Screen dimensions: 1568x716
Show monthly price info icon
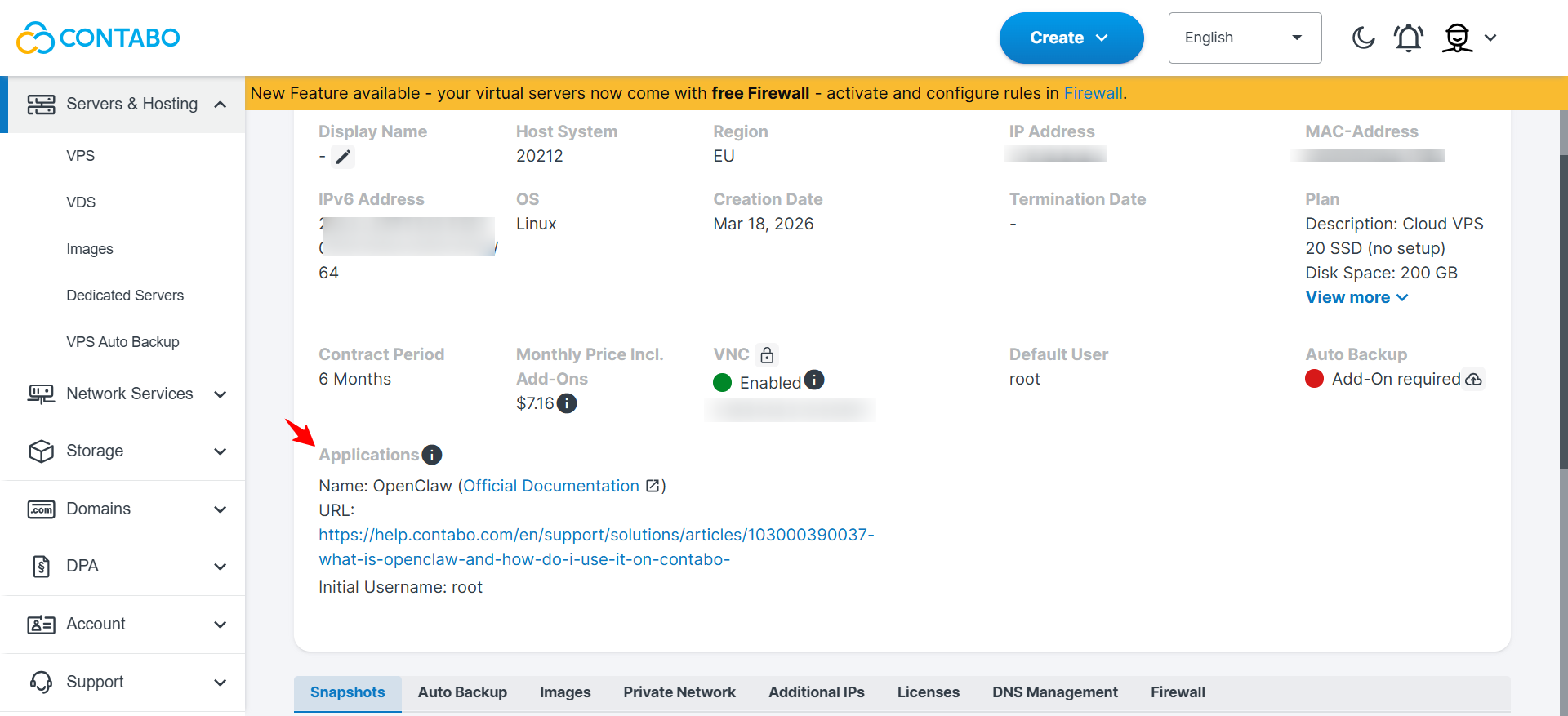pos(567,403)
